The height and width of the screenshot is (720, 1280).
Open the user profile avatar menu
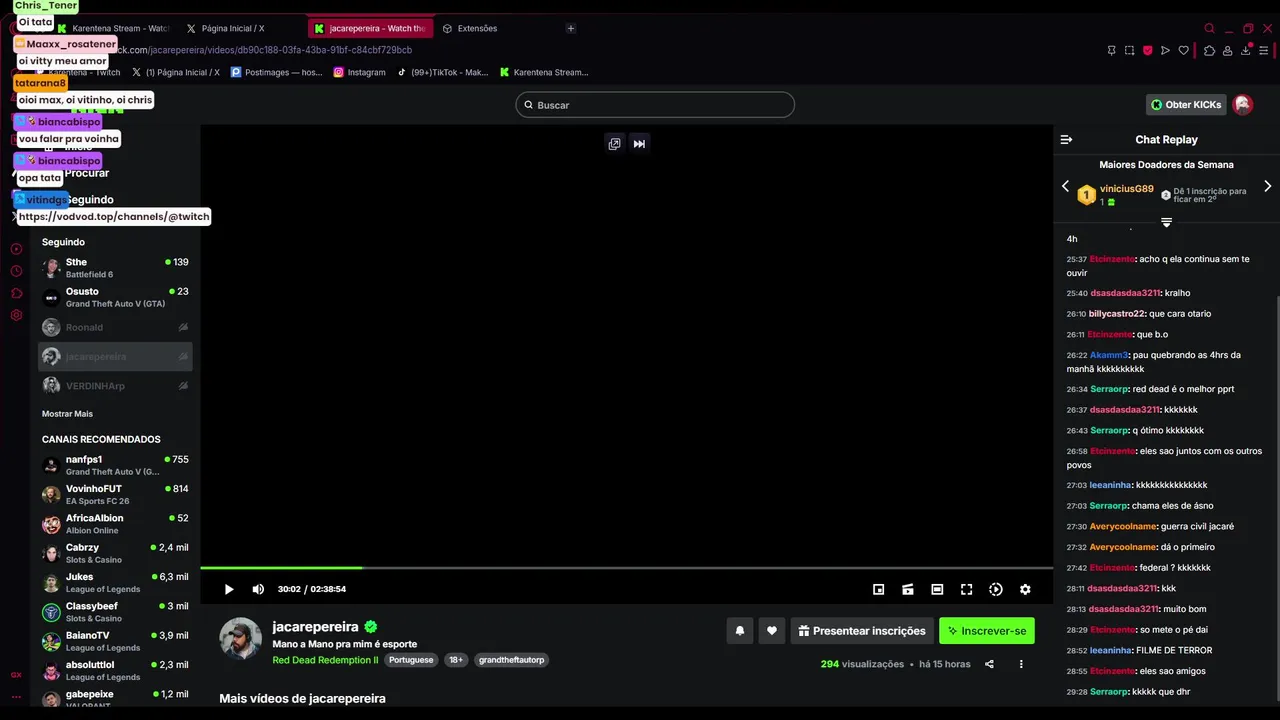tap(1243, 105)
